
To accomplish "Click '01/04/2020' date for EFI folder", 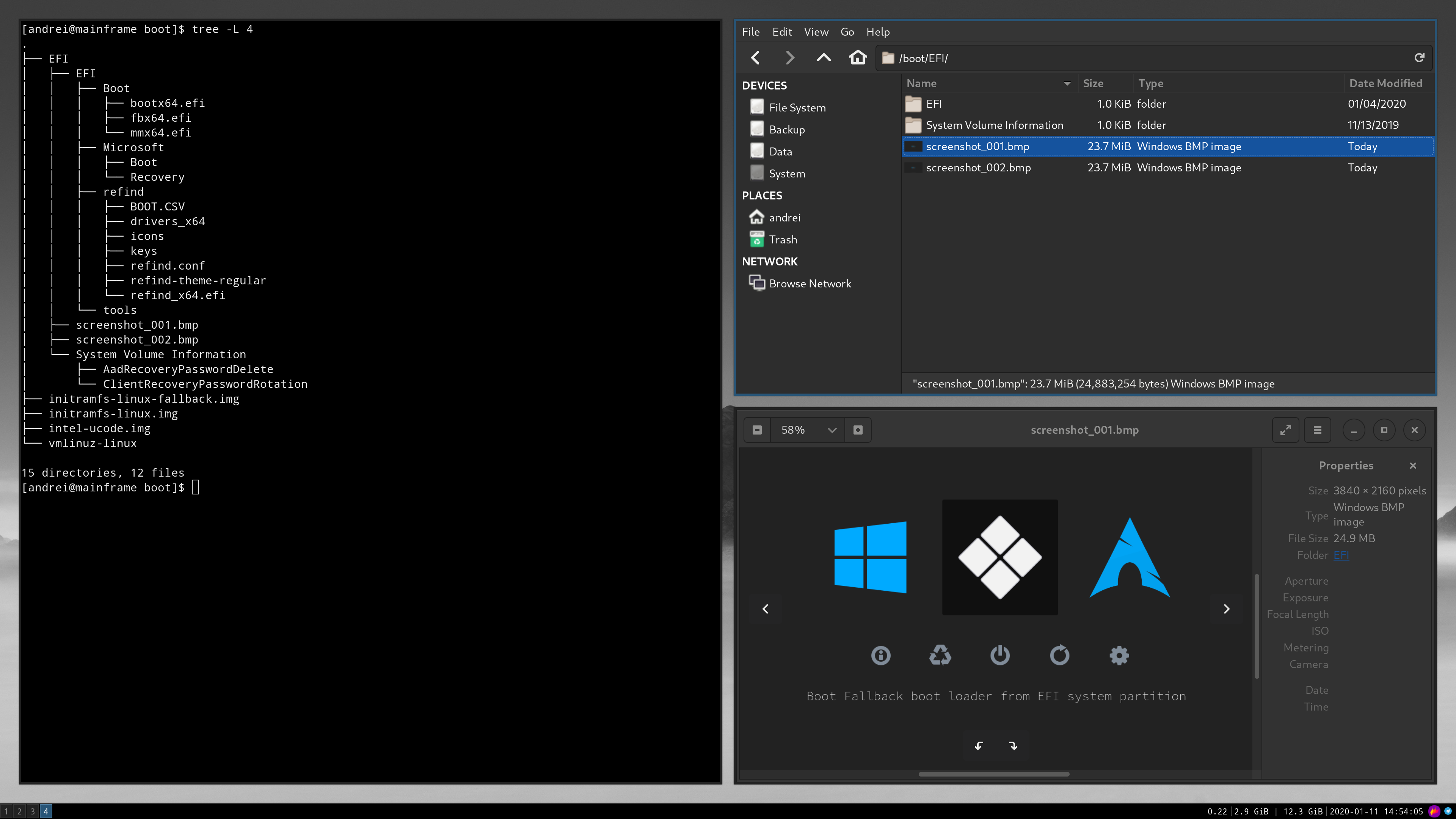I will pos(1377,104).
